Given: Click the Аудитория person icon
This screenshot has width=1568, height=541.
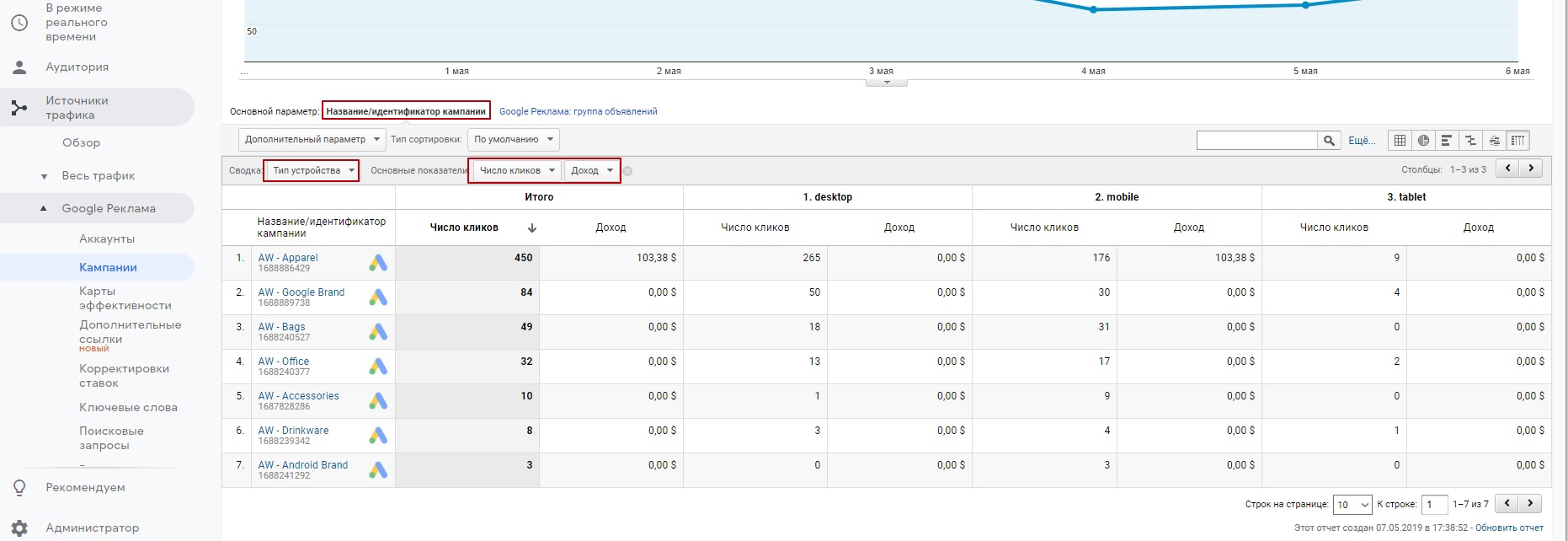Looking at the screenshot, I should coord(19,67).
